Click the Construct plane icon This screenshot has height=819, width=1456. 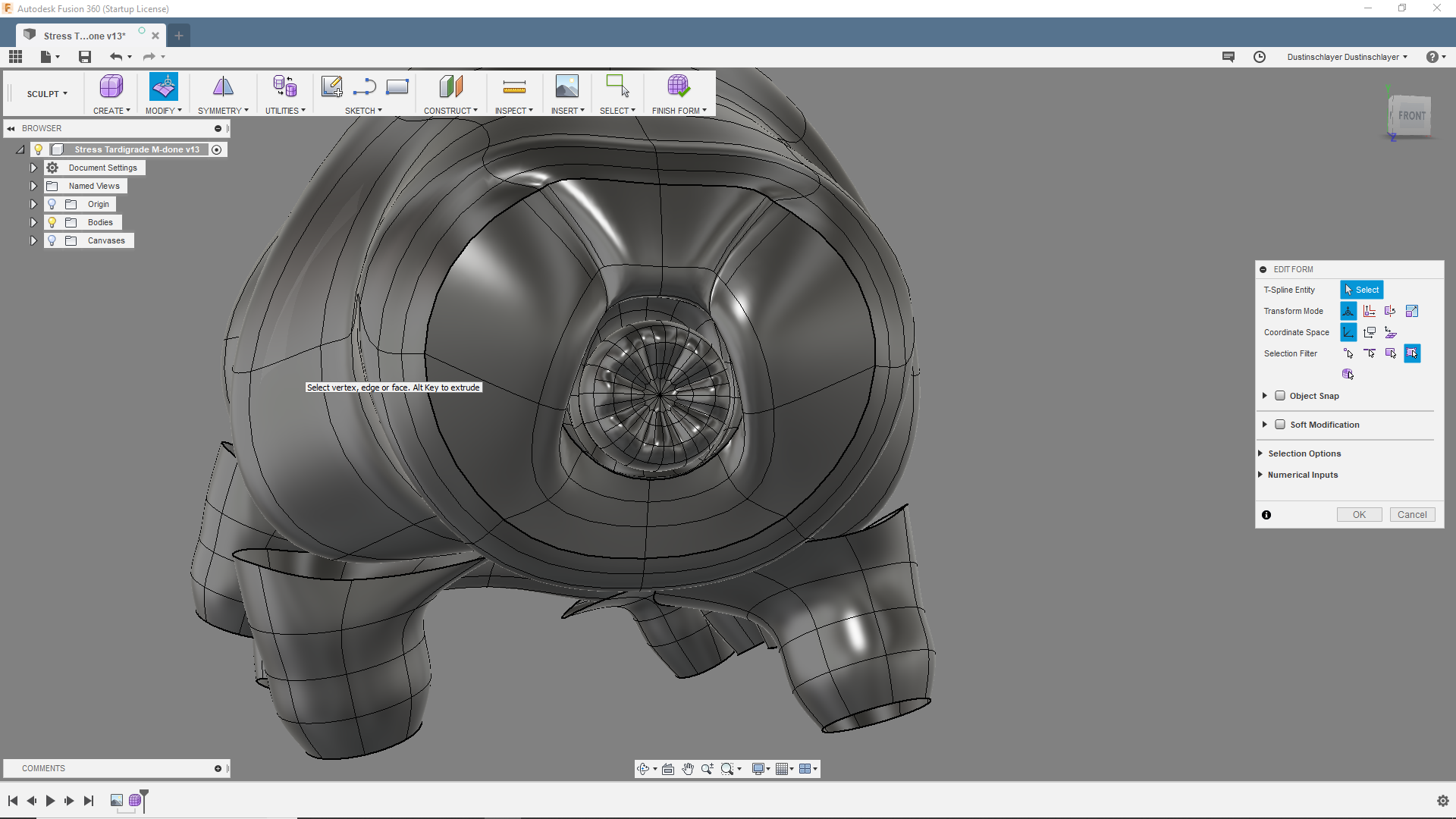(450, 86)
